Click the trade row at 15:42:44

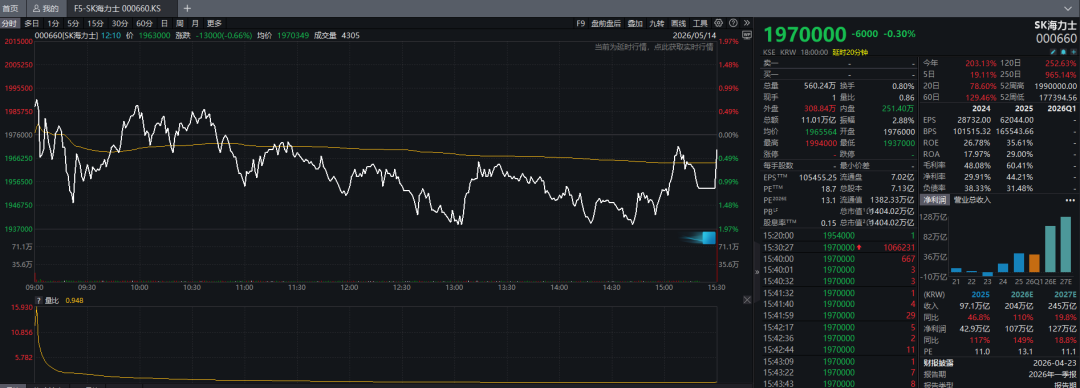point(840,349)
